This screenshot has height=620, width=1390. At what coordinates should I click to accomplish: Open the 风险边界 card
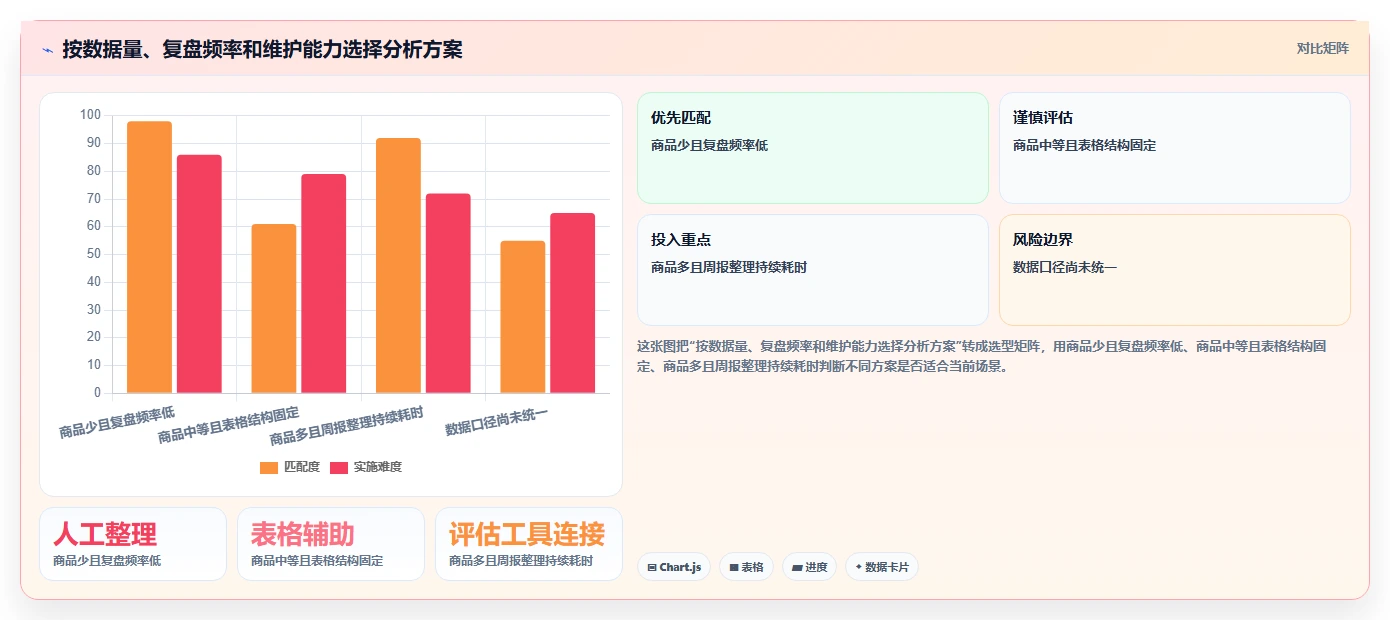1175,270
